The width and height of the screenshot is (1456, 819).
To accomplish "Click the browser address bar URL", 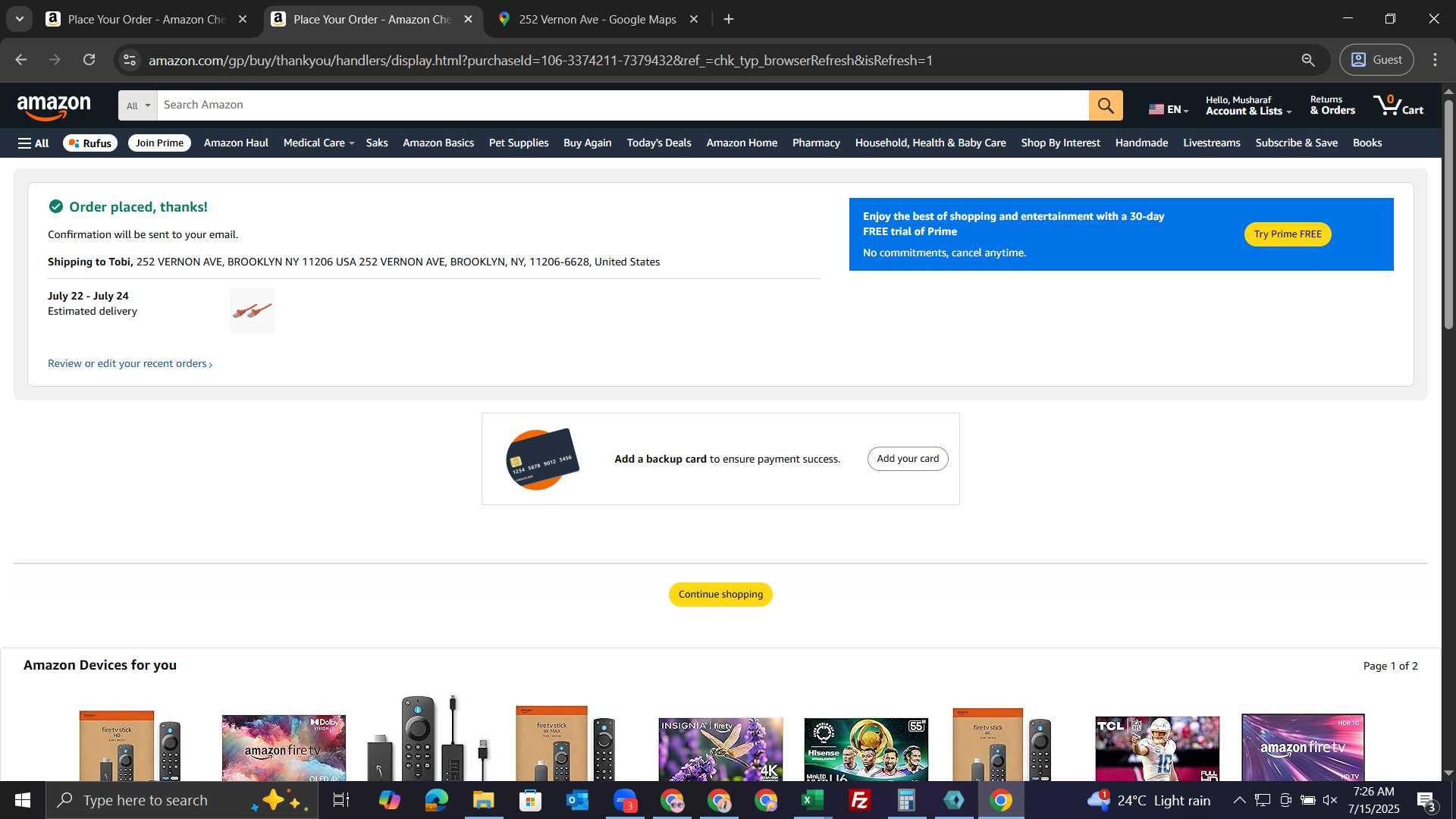I will pos(540,60).
